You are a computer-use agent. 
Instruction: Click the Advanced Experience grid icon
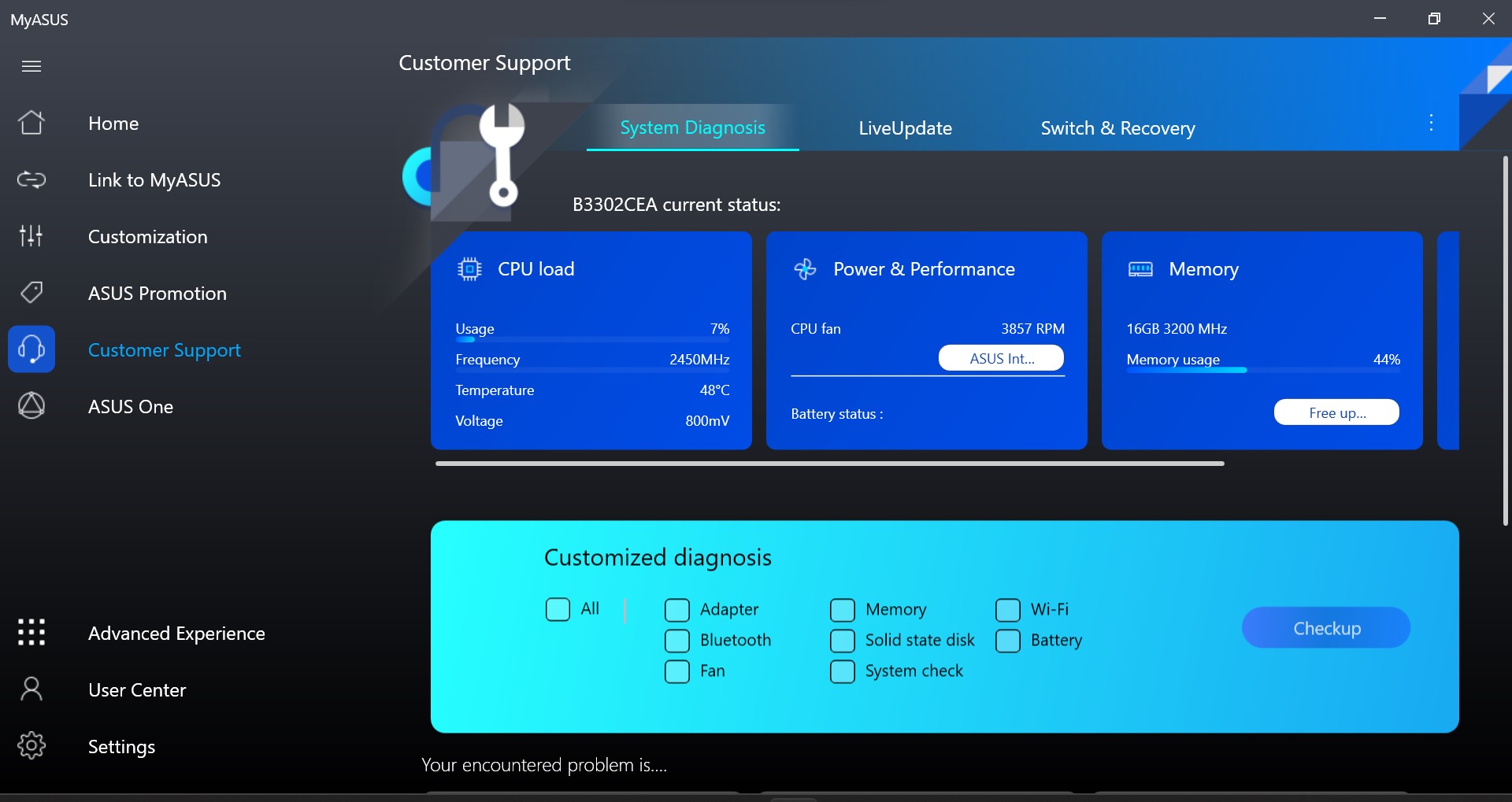click(x=31, y=632)
